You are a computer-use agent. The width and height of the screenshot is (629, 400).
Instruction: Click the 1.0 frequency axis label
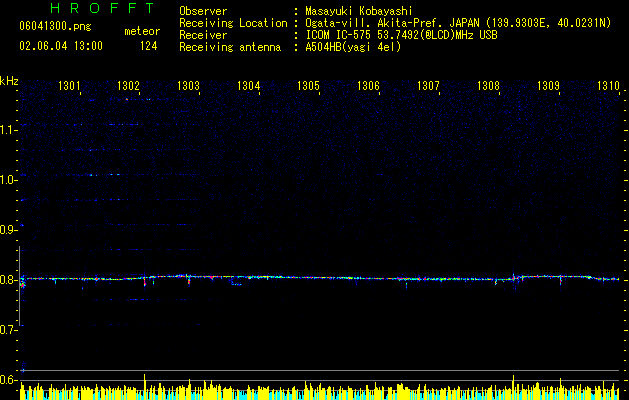[8, 180]
